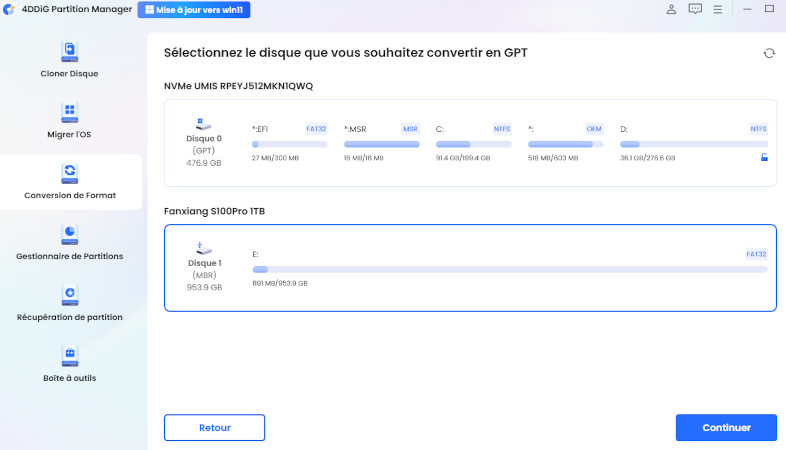
Task: Click the E: partition usage bar
Action: coord(510,269)
